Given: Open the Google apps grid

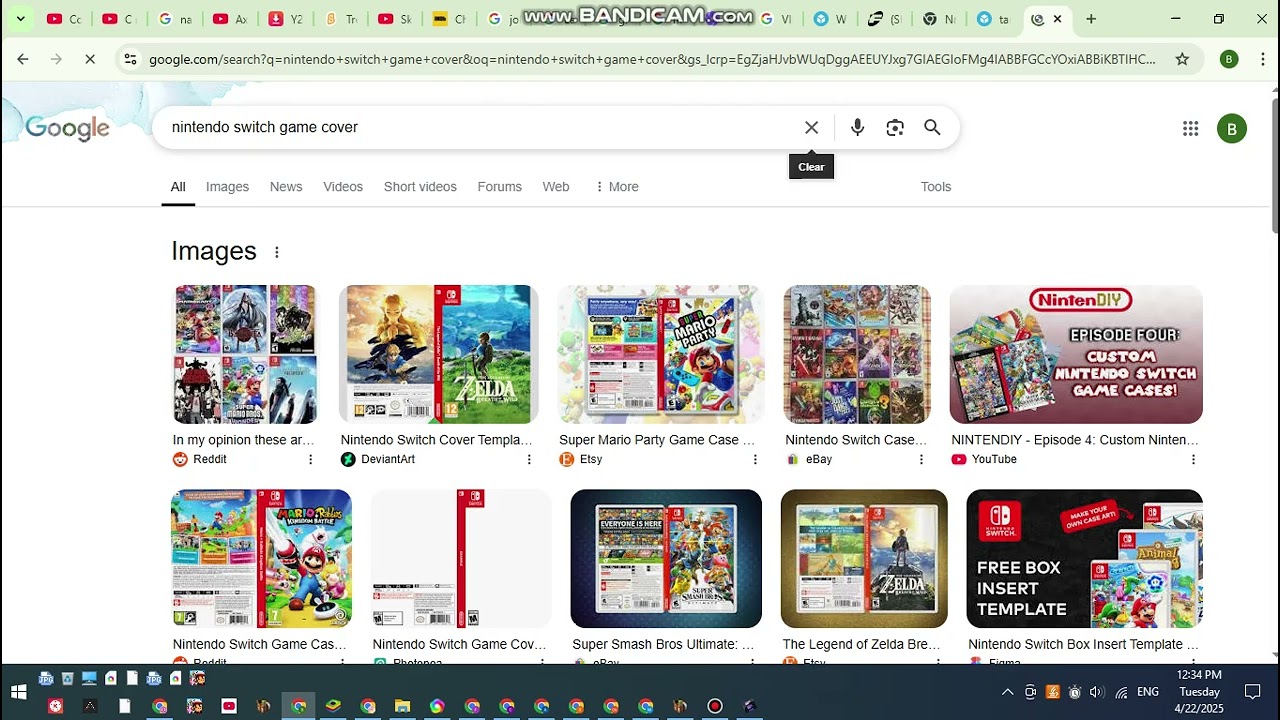Looking at the screenshot, I should pyautogui.click(x=1190, y=128).
